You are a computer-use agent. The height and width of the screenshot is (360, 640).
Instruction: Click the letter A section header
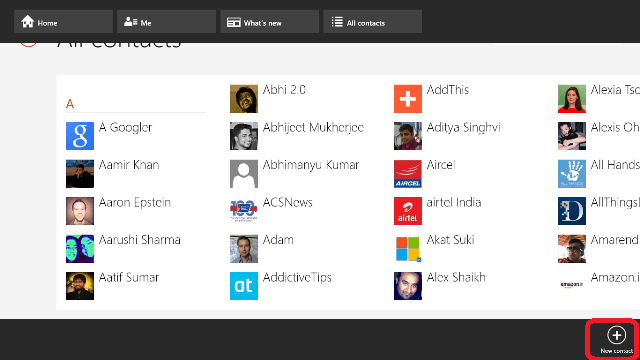(70, 104)
